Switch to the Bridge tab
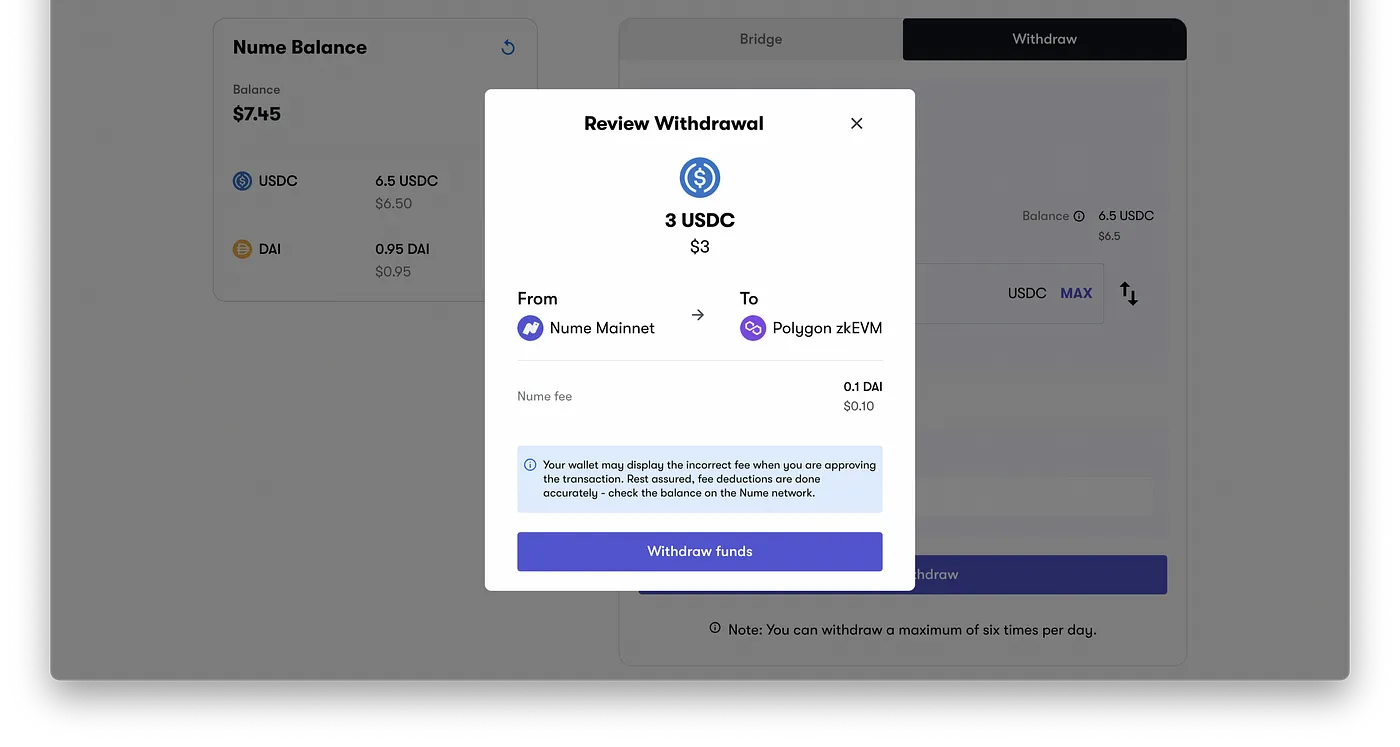This screenshot has width=1400, height=747. pyautogui.click(x=760, y=39)
